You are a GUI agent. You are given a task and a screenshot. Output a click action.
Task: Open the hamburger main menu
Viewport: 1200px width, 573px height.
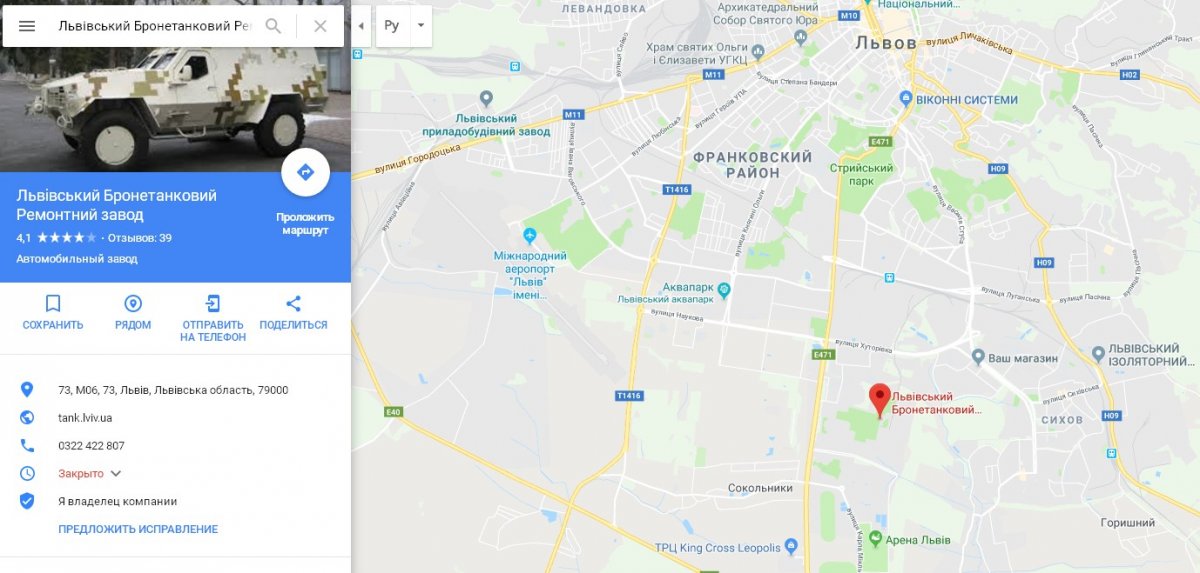tap(27, 26)
